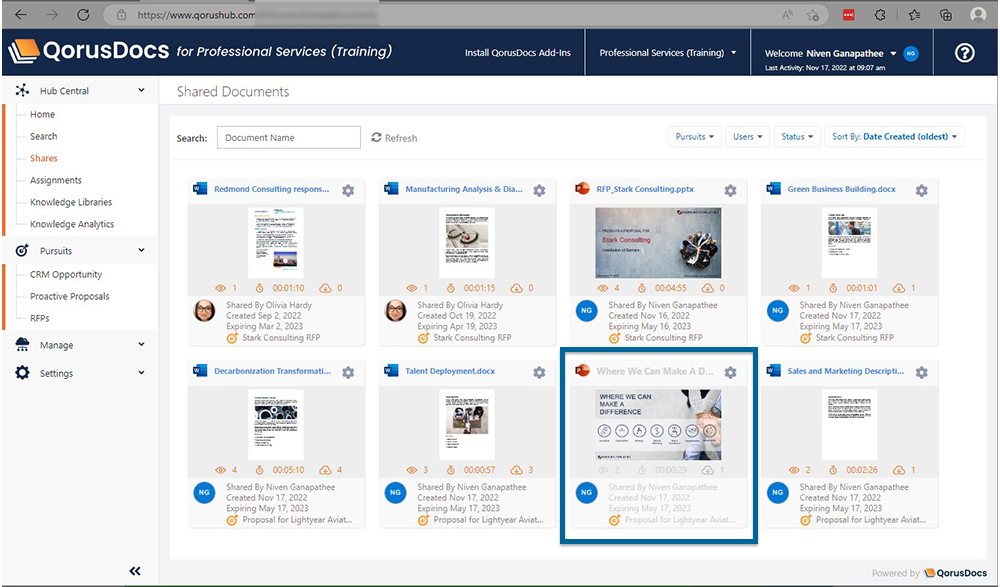Click the Refresh button
The height and width of the screenshot is (587, 1000).
[394, 138]
